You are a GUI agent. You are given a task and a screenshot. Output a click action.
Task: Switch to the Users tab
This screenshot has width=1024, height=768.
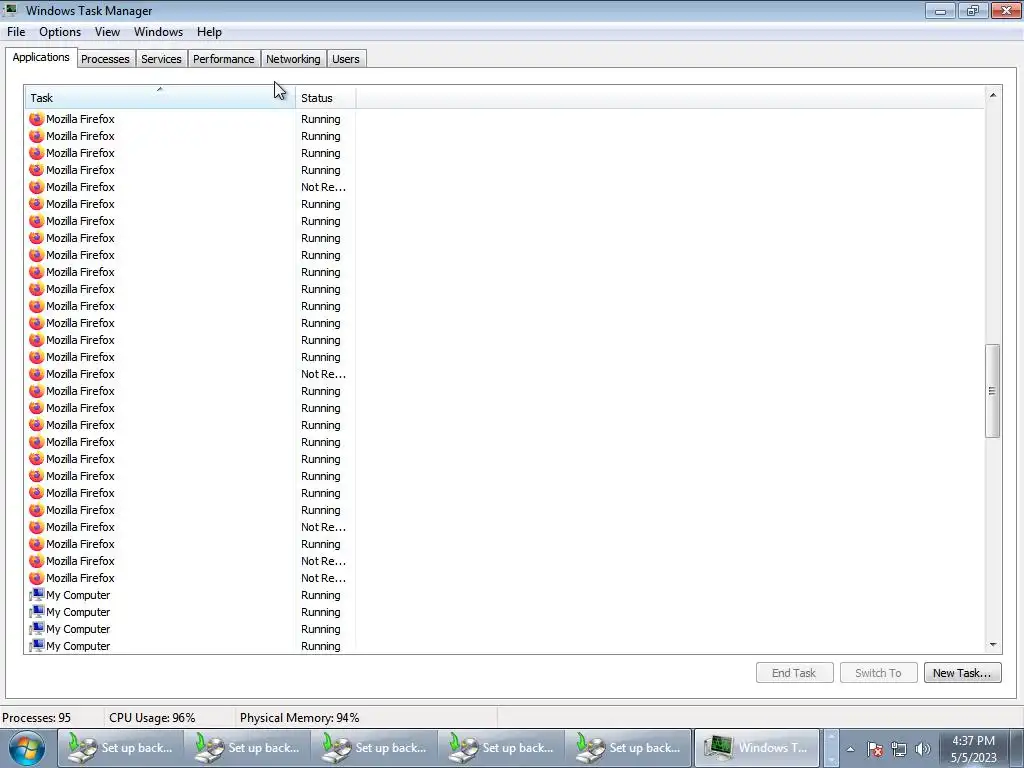(345, 59)
